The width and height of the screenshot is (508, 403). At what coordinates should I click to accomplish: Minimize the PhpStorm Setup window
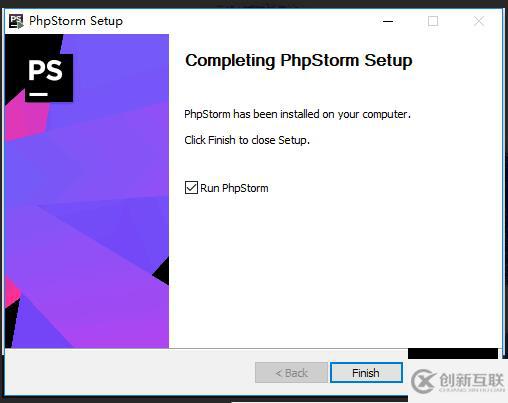[x=388, y=21]
